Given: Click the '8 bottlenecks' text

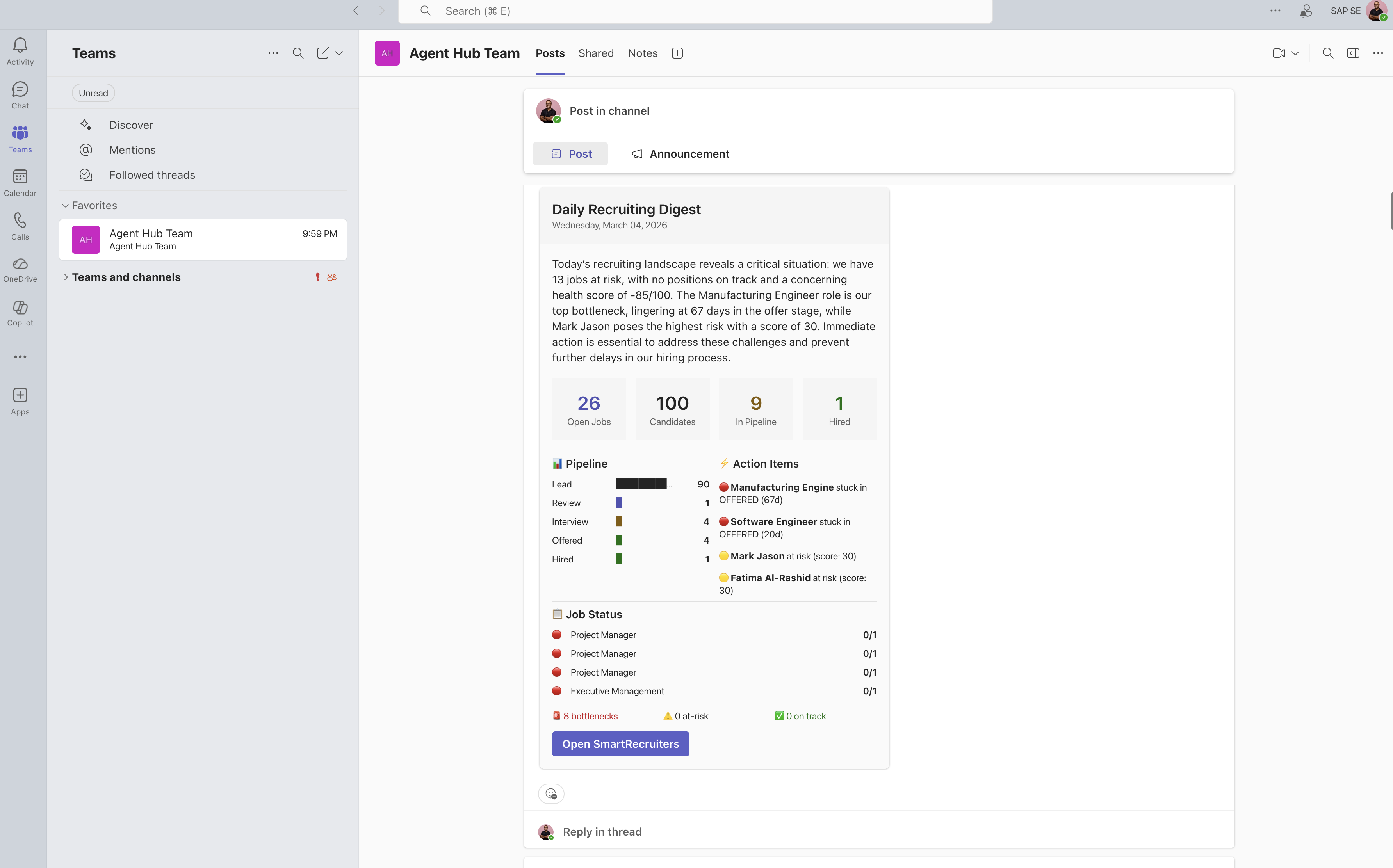Looking at the screenshot, I should (590, 717).
